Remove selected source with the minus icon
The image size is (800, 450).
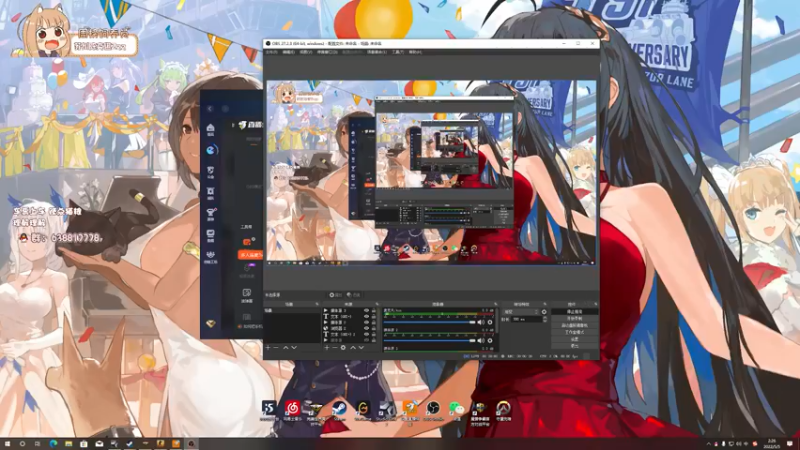pos(335,347)
